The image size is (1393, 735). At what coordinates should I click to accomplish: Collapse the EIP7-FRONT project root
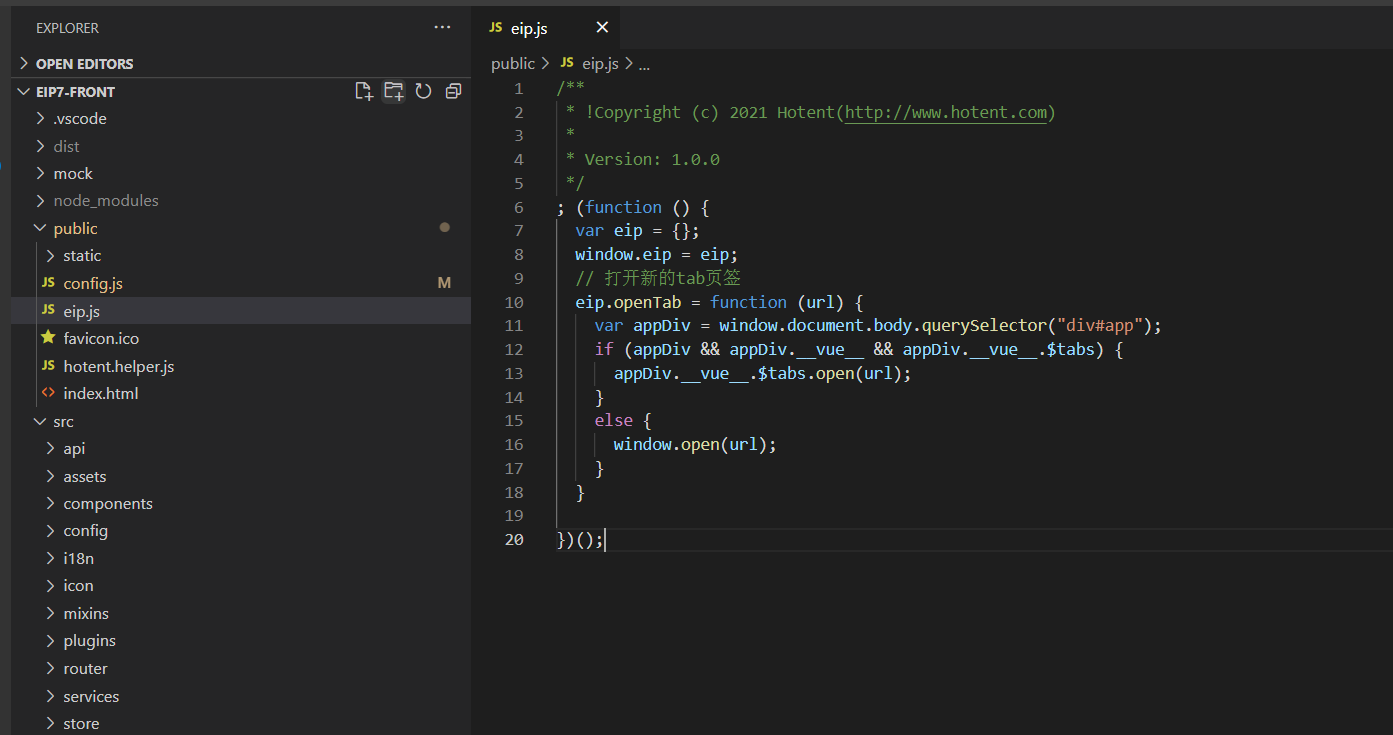pos(75,91)
